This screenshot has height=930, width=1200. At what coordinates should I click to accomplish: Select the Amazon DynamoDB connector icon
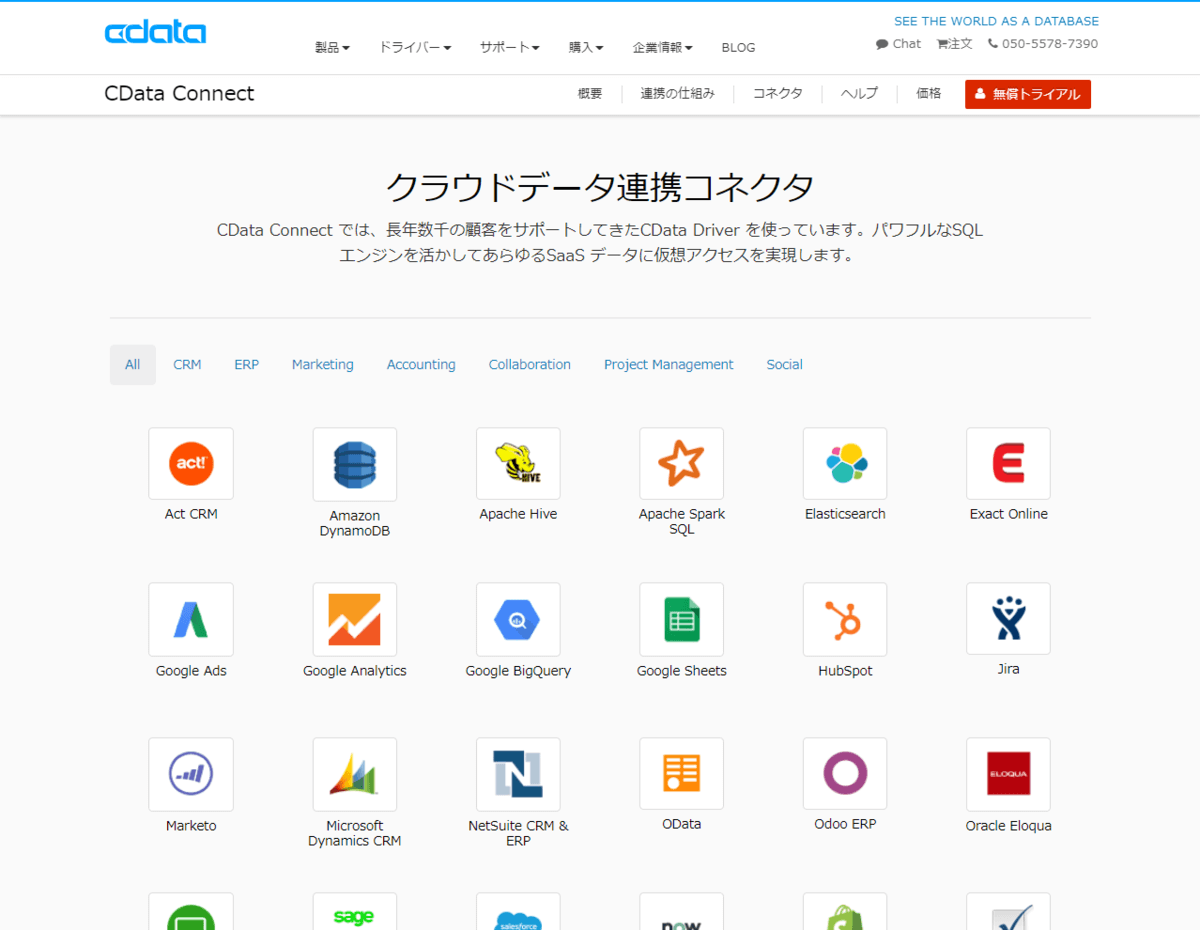[x=355, y=465]
